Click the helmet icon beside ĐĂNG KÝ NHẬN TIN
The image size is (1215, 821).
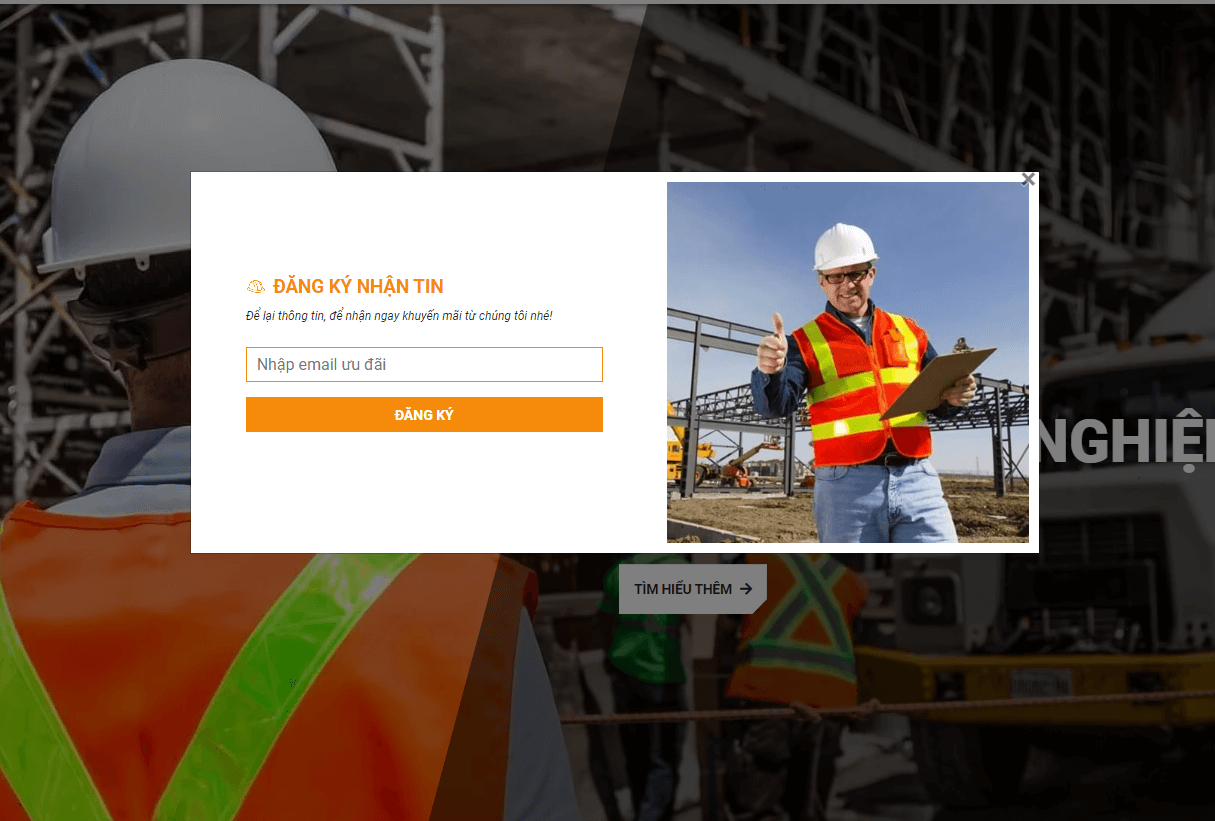pyautogui.click(x=255, y=287)
